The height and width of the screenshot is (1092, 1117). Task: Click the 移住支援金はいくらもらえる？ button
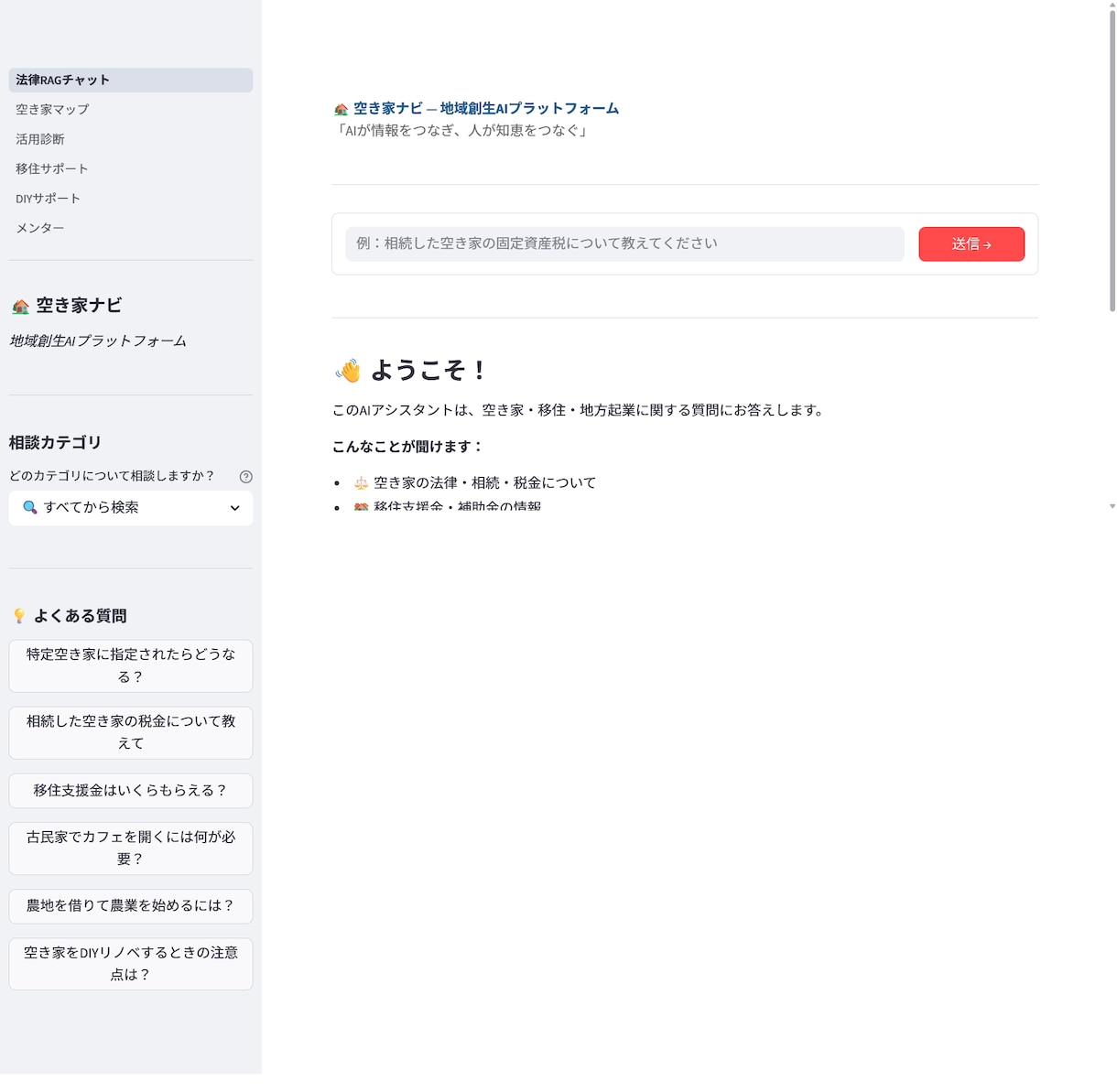tap(131, 791)
